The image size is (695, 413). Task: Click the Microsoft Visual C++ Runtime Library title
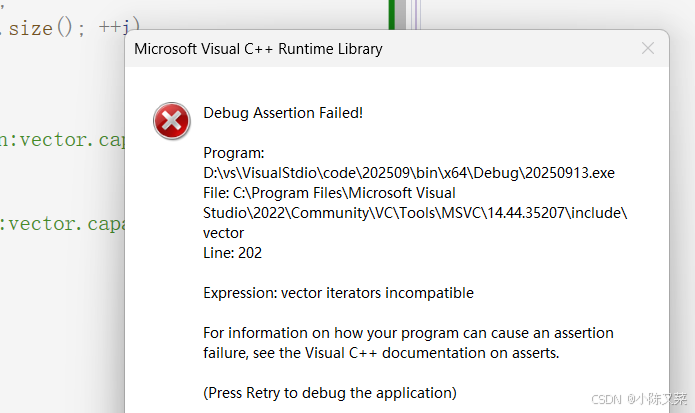pos(258,49)
